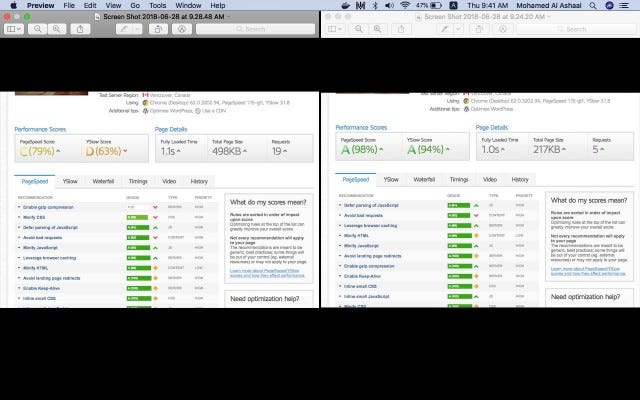
Task: Open the title dropdown of Screen Shot 9.28.48 AM
Action: [x=229, y=17]
